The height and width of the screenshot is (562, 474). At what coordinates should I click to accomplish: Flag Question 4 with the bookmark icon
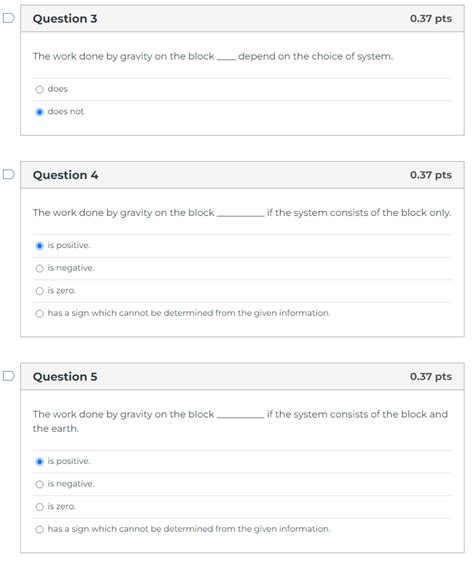pyautogui.click(x=9, y=174)
